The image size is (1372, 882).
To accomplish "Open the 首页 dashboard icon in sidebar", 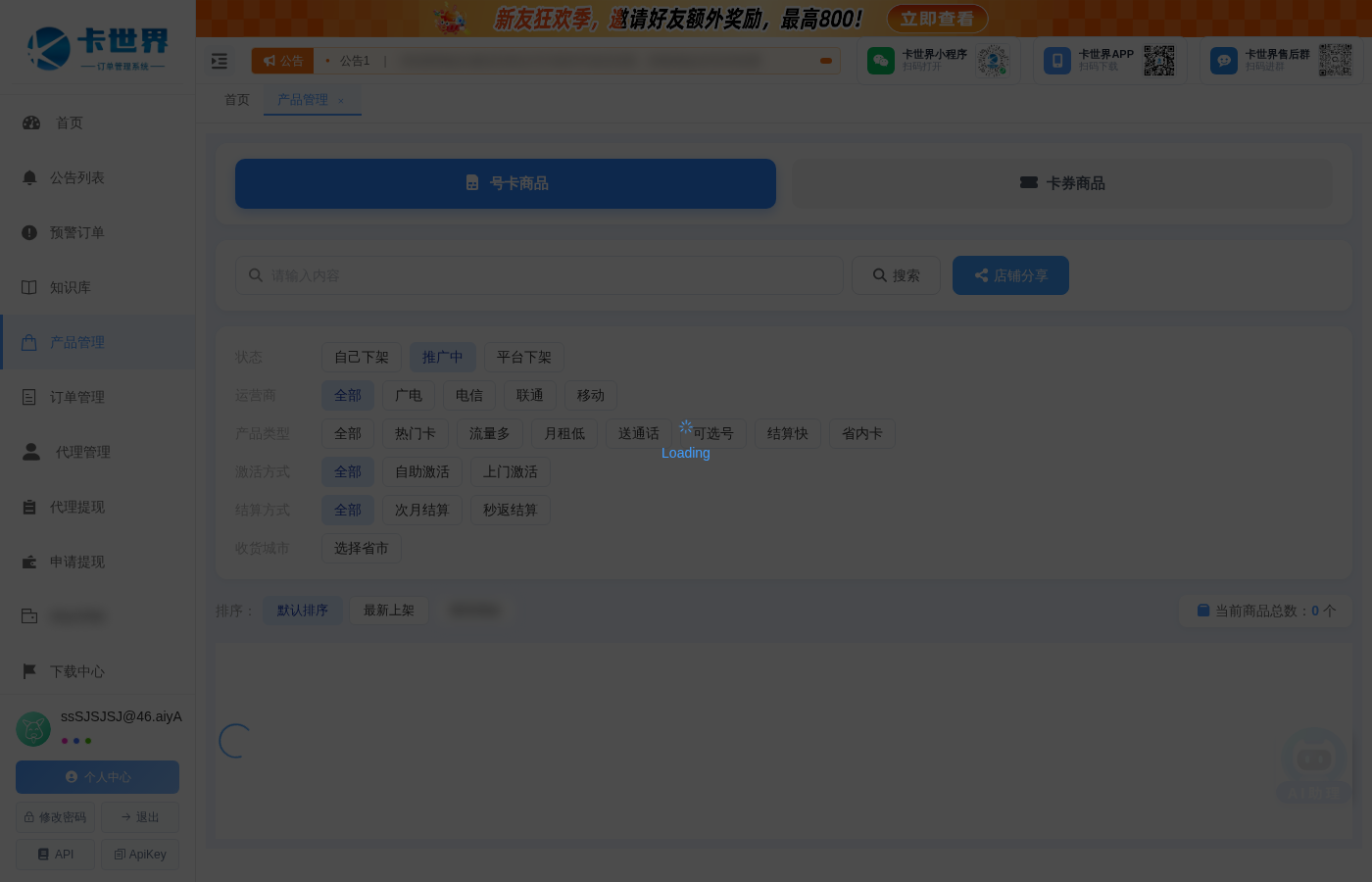I will tap(31, 122).
